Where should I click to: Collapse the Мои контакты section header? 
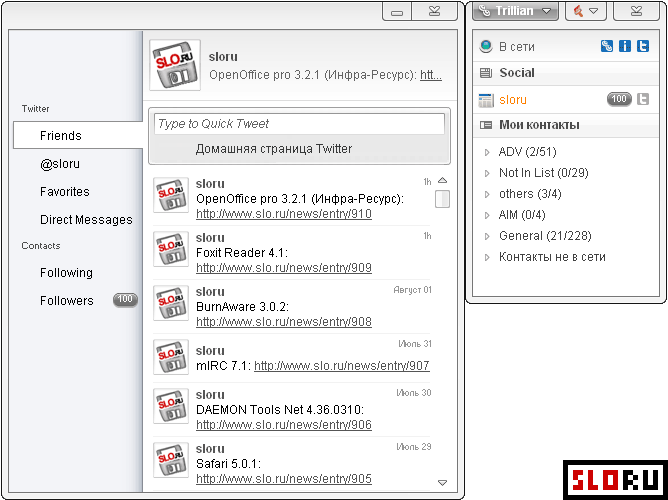coord(566,125)
